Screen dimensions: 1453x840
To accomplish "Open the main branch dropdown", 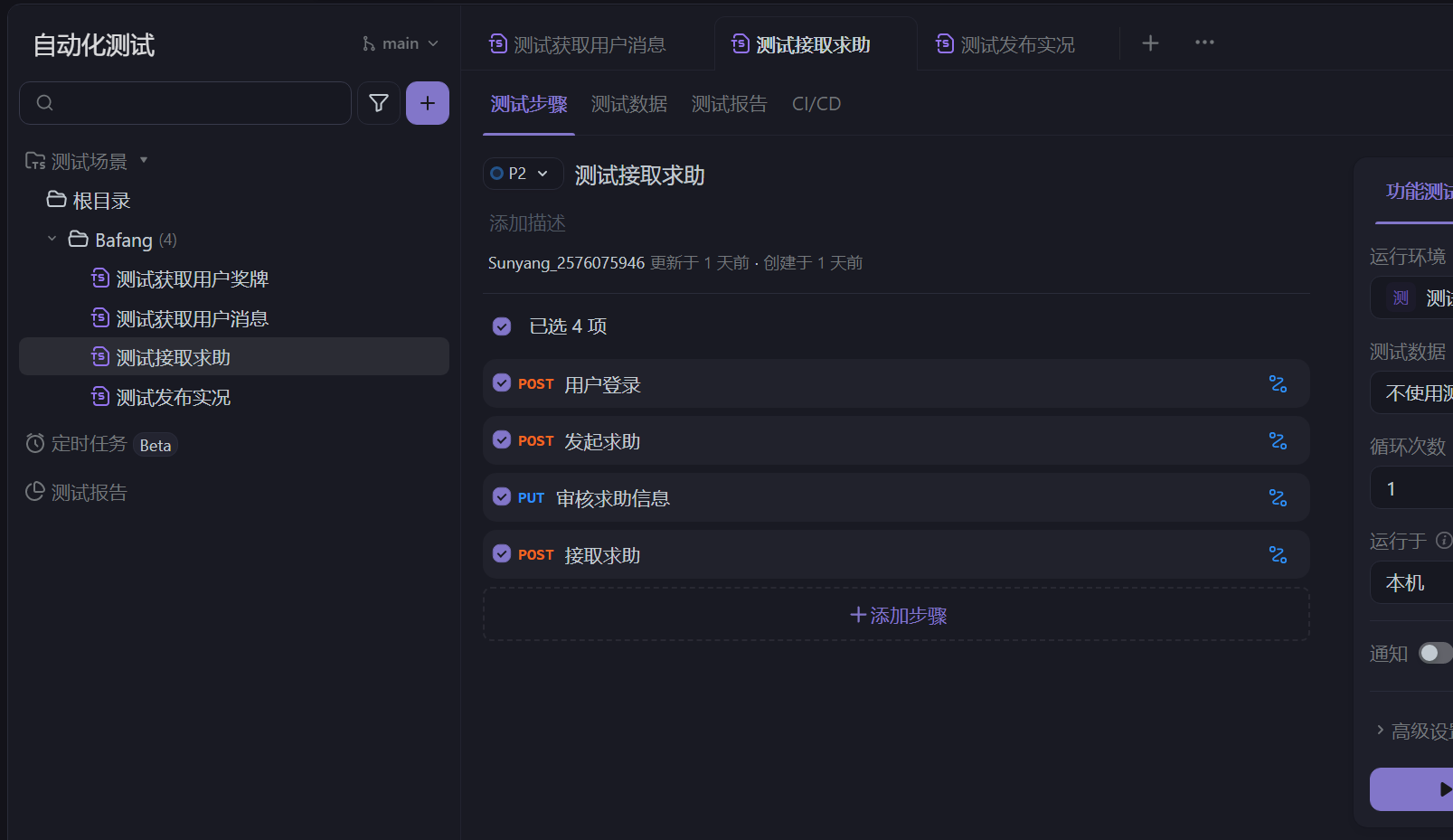I will pyautogui.click(x=401, y=43).
